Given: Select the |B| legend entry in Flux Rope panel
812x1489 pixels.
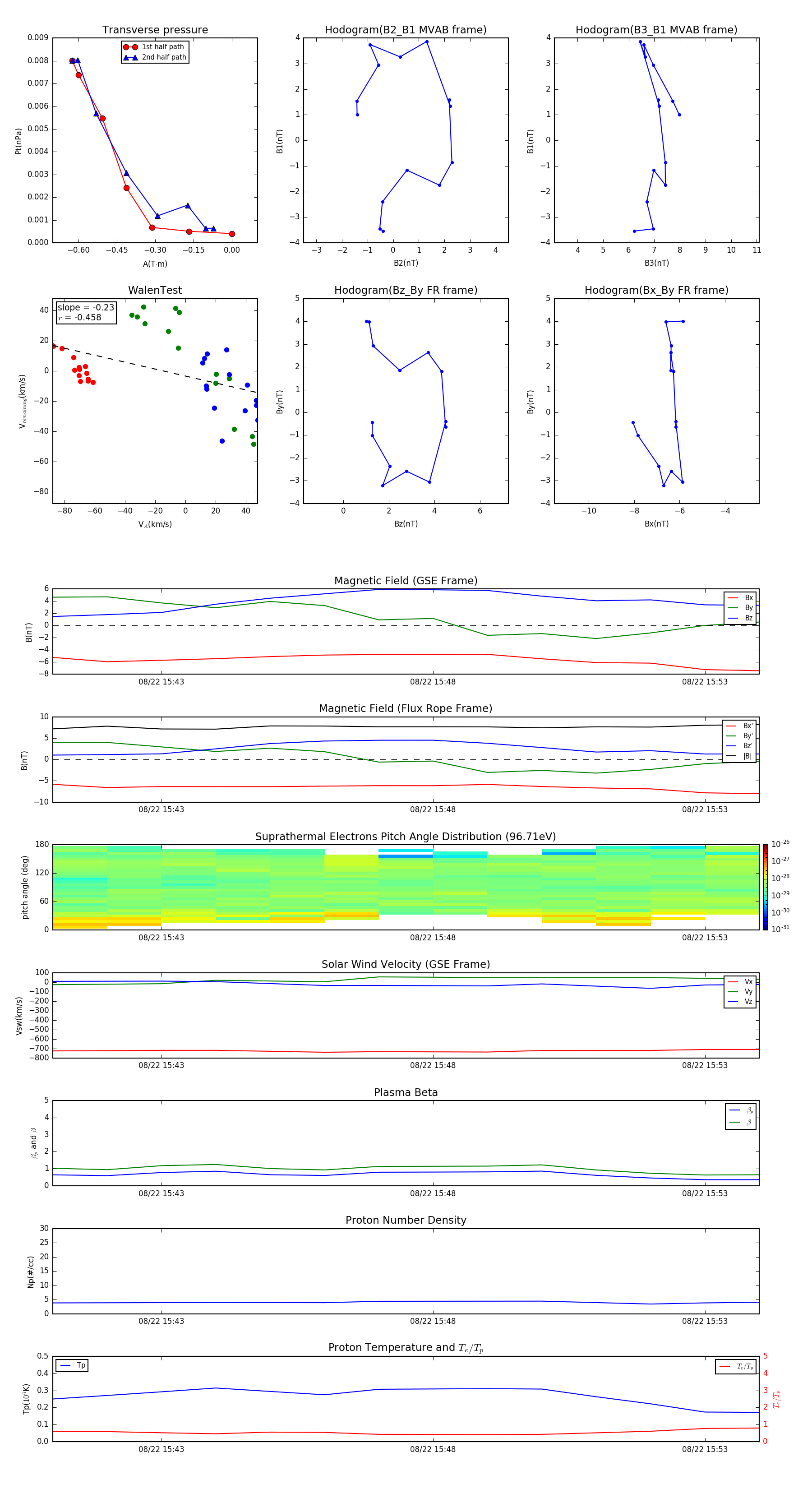Looking at the screenshot, I should 739,756.
